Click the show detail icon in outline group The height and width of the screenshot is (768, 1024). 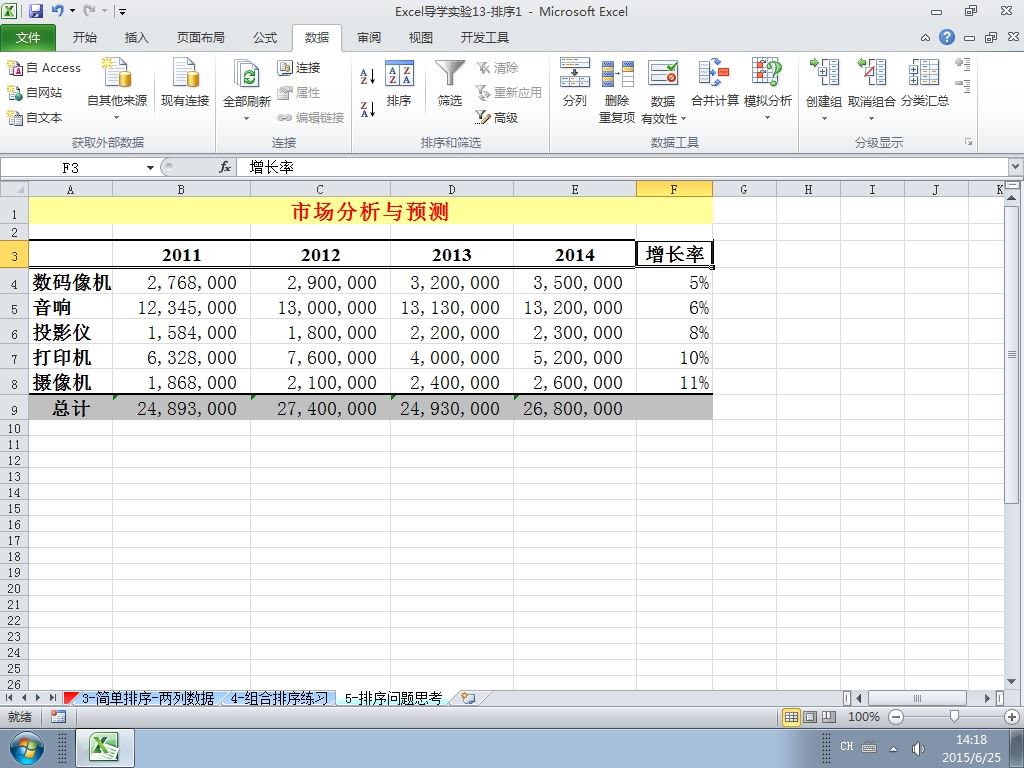[963, 65]
